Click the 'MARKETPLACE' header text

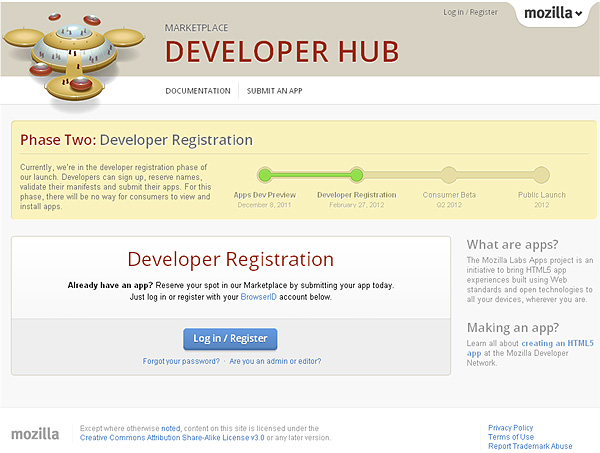(196, 28)
